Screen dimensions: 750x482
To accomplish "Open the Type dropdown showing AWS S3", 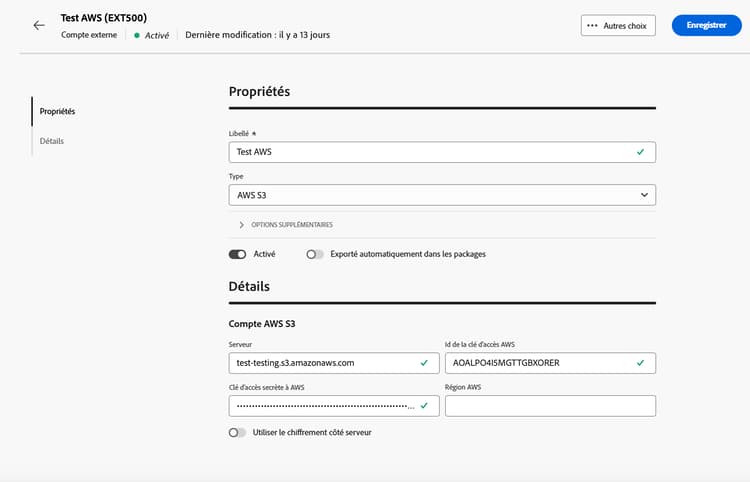I will pos(442,194).
